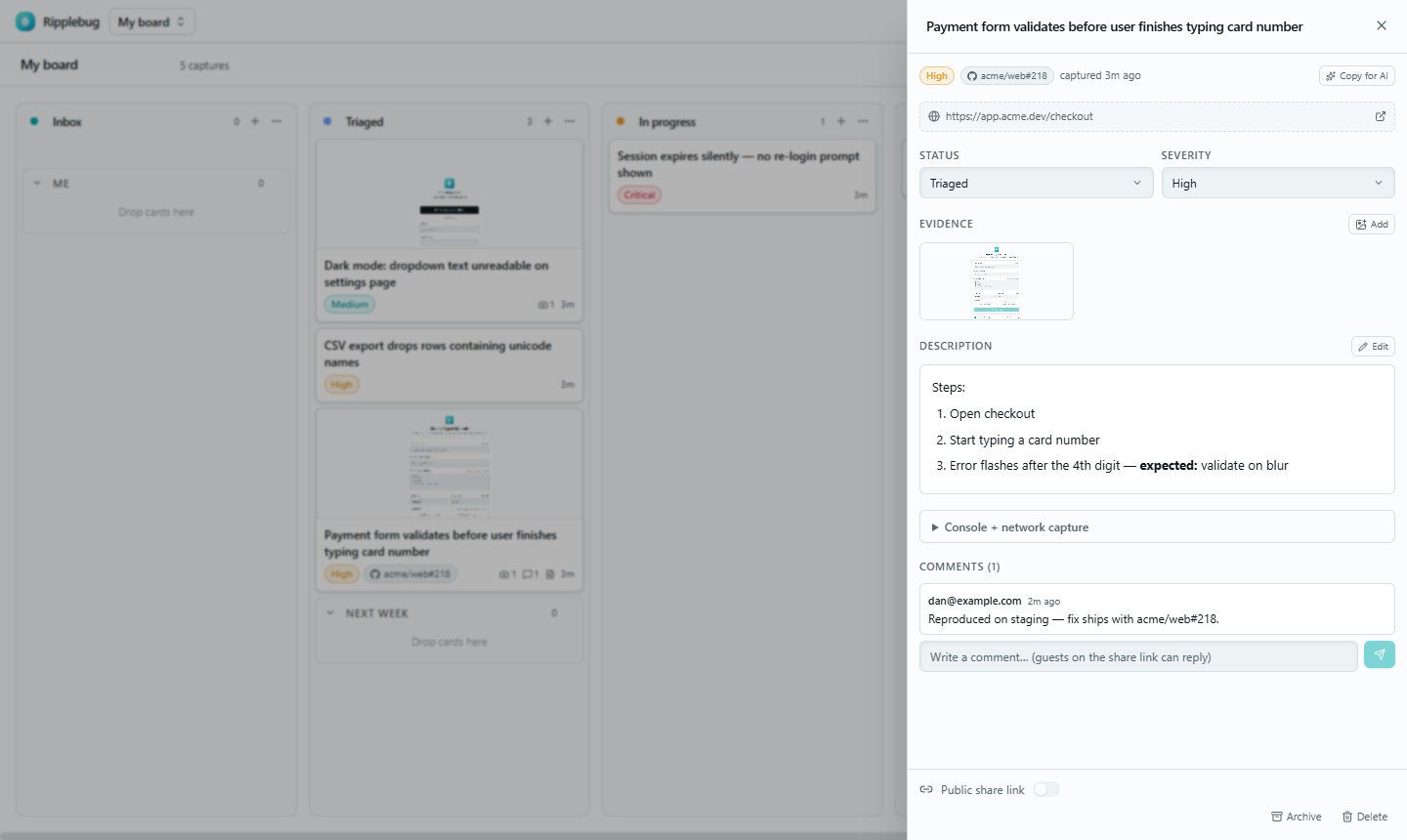This screenshot has width=1407, height=840.
Task: Add a card to the In progress column
Action: (841, 121)
